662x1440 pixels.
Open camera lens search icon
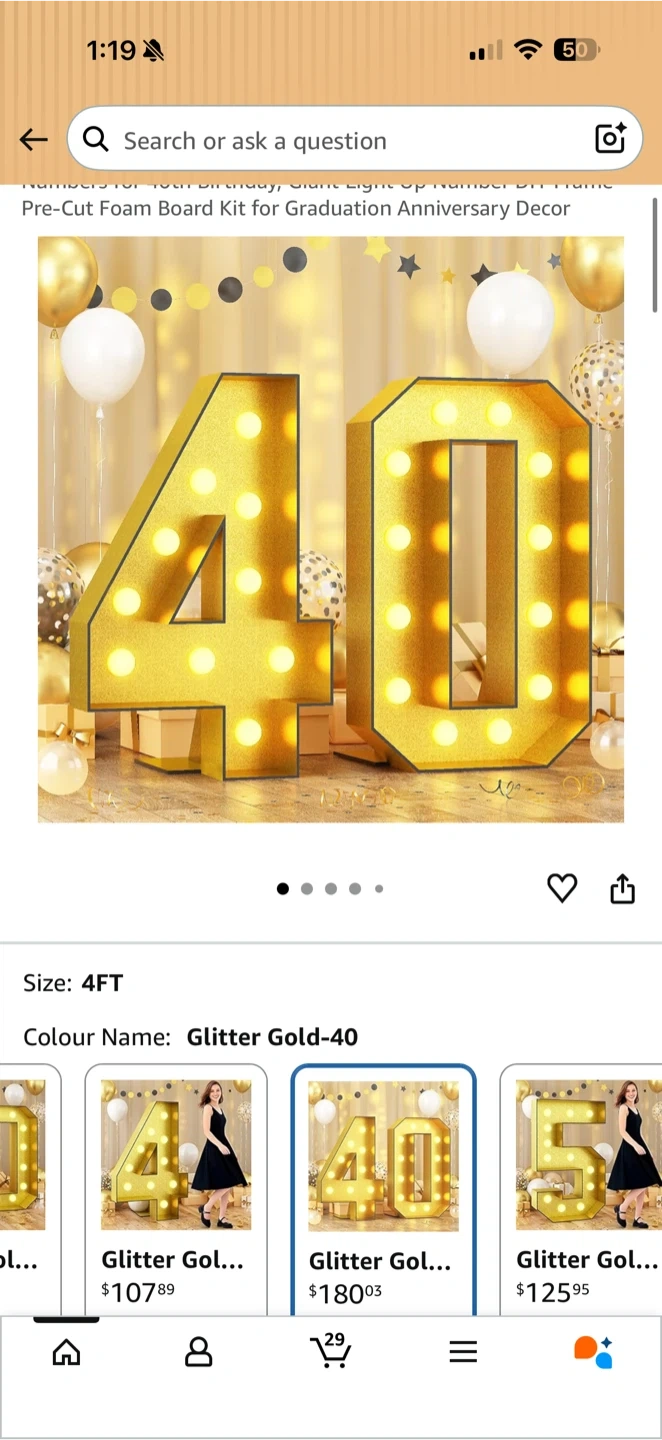[x=610, y=139]
